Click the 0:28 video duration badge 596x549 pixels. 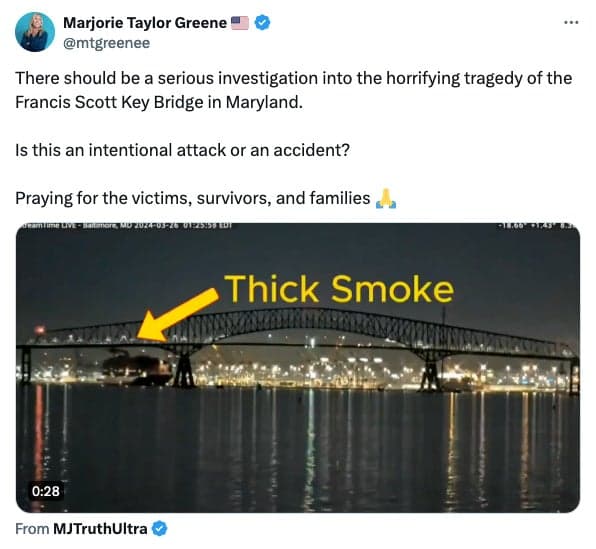[x=46, y=491]
